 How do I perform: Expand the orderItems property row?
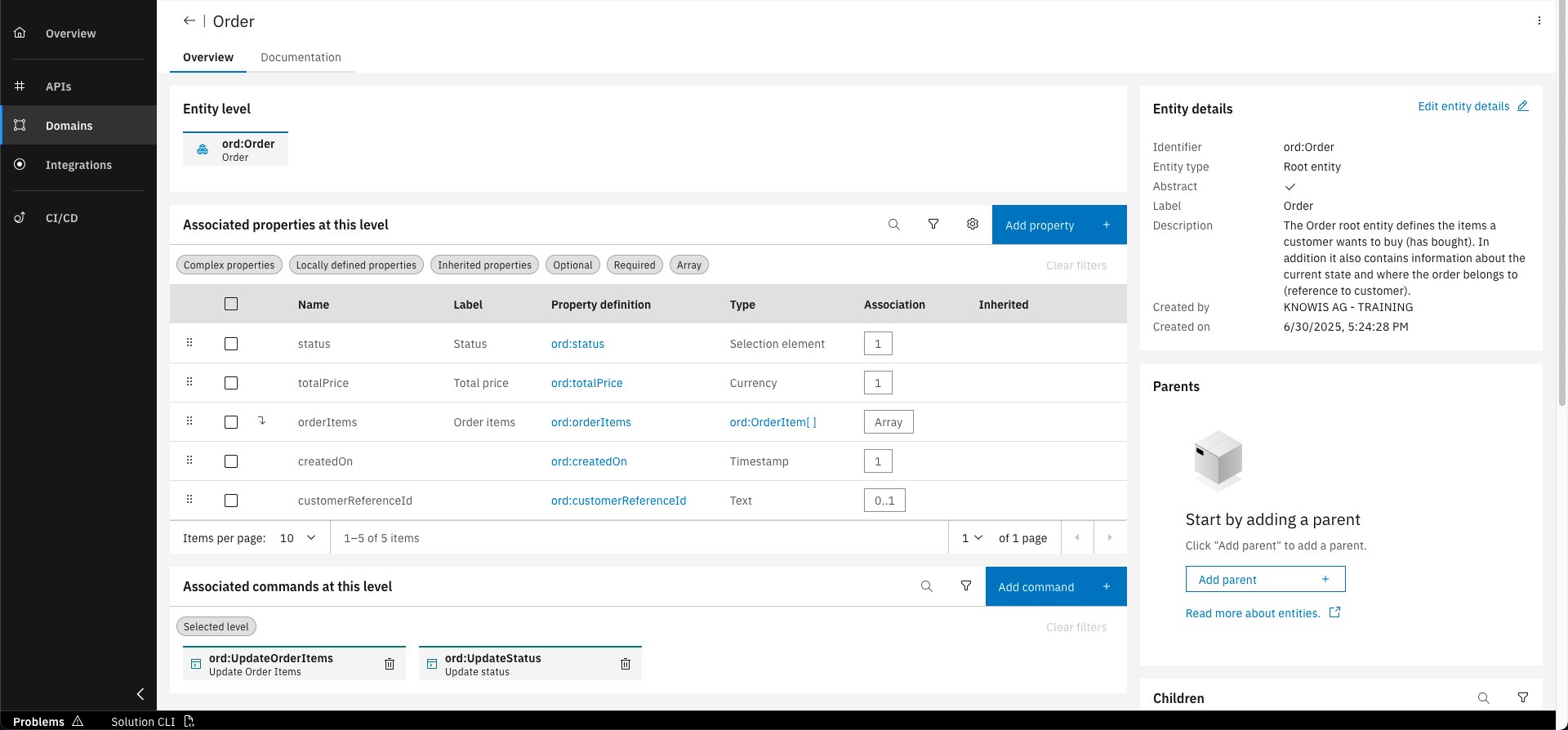[262, 421]
